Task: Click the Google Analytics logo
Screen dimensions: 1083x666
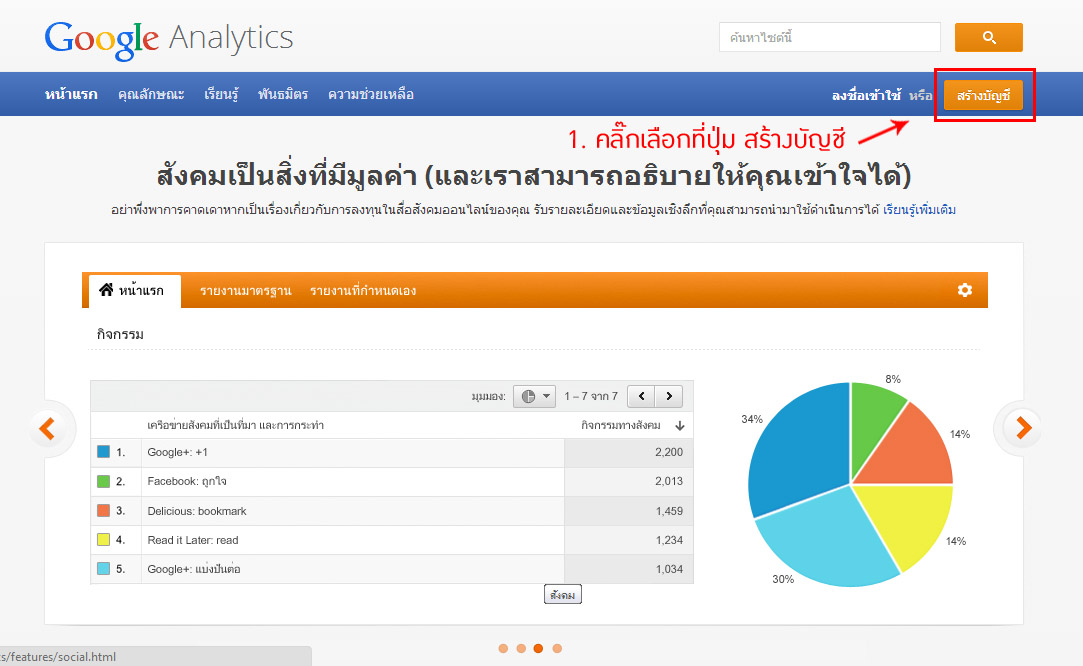Action: (169, 40)
